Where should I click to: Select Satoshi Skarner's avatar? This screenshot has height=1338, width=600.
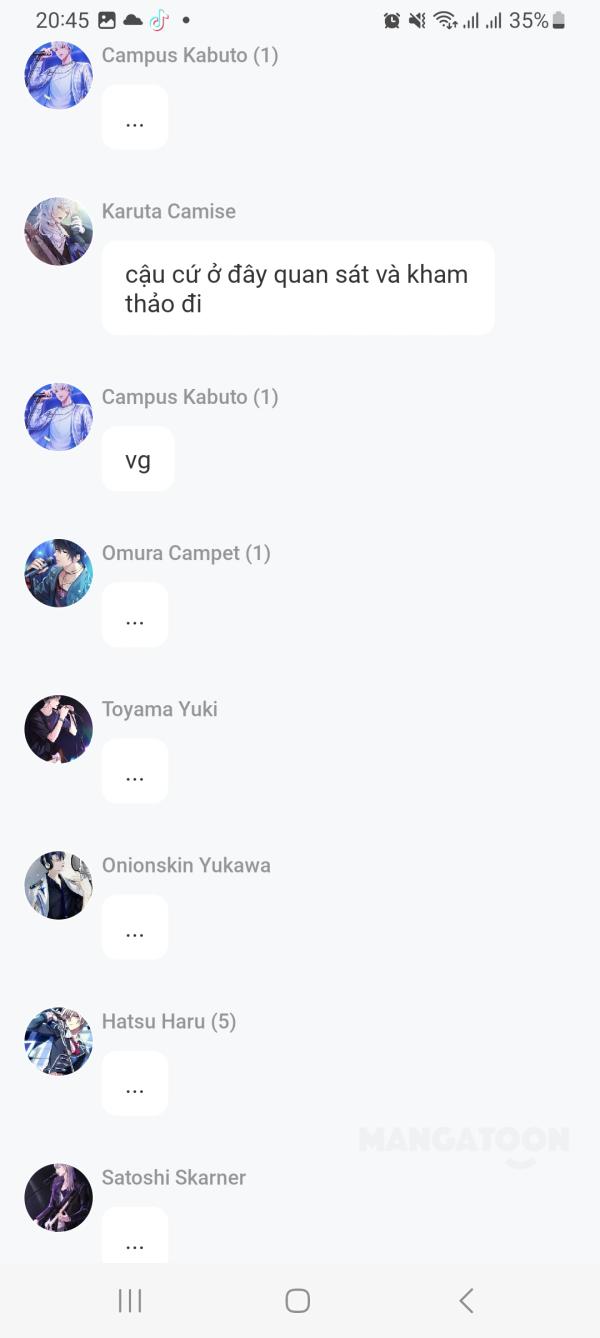tap(59, 1197)
